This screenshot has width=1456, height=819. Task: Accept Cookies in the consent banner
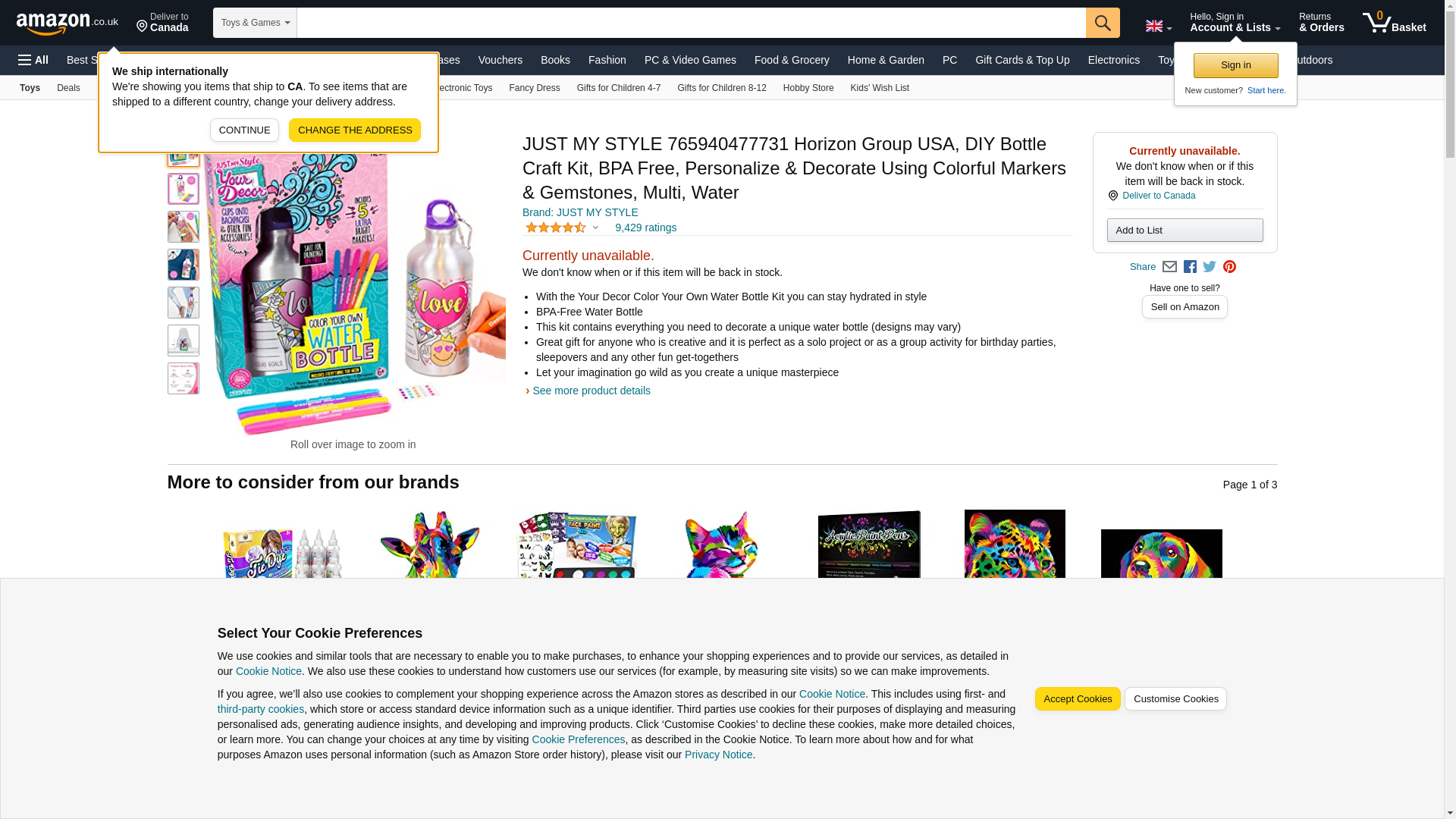pyautogui.click(x=1078, y=699)
